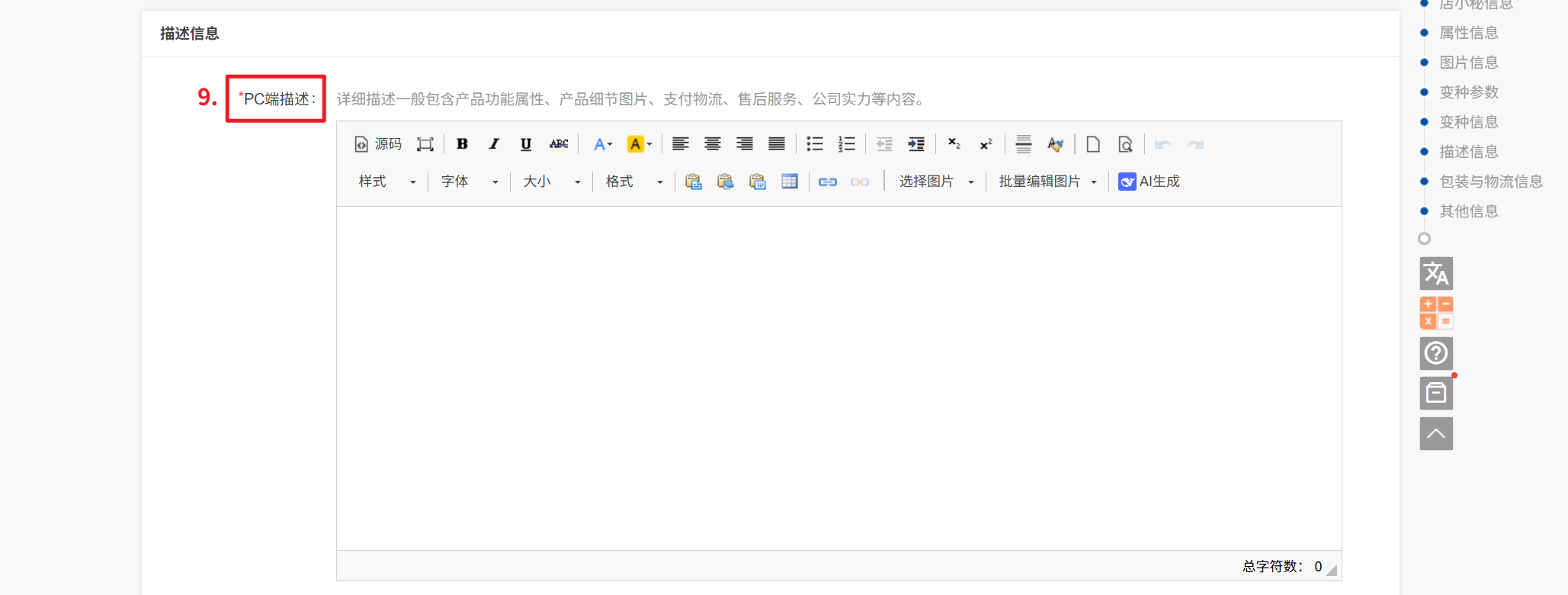
Task: Click the AI生成 button
Action: click(1149, 182)
